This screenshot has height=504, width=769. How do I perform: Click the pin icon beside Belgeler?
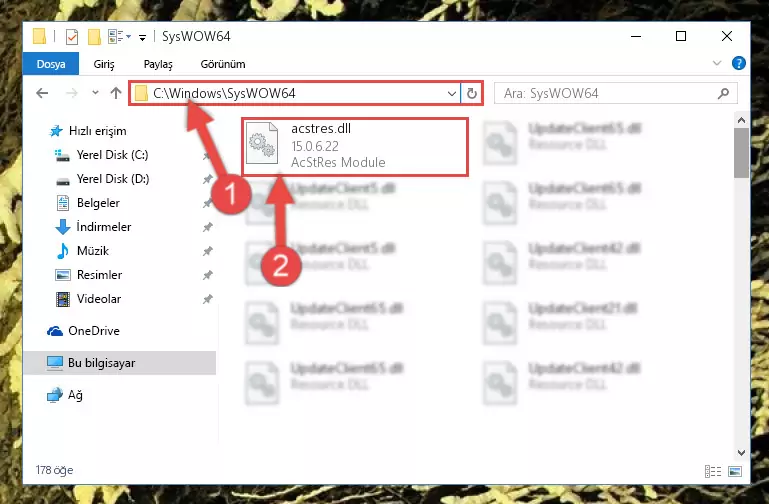[207, 203]
